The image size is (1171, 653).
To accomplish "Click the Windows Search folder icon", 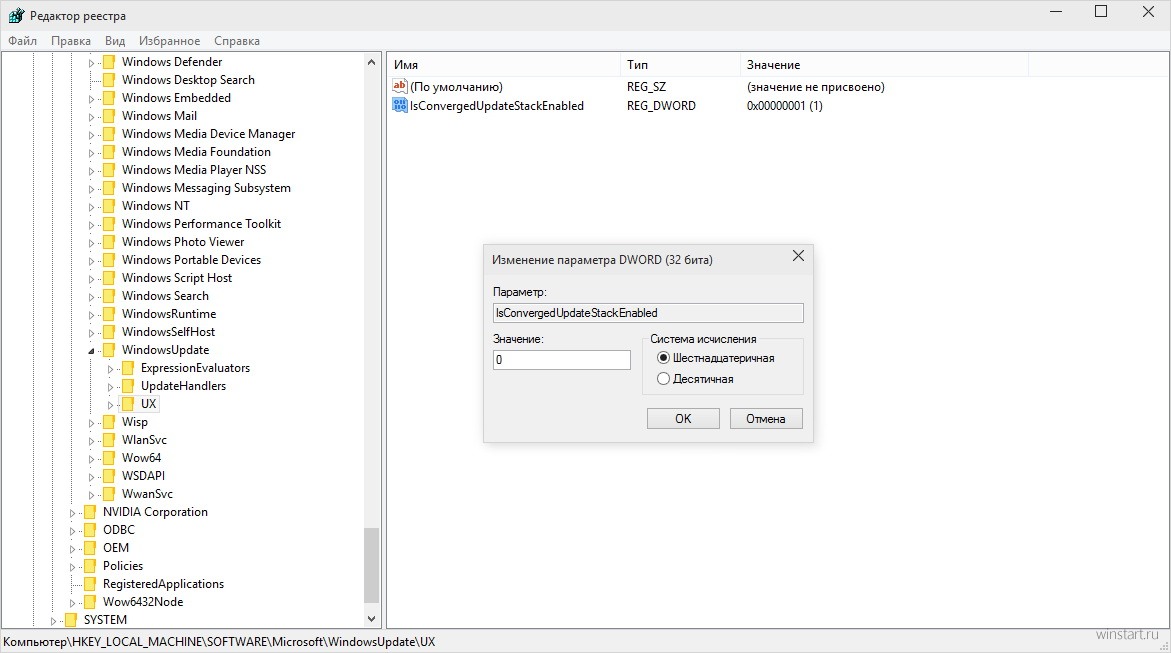I will (x=109, y=296).
